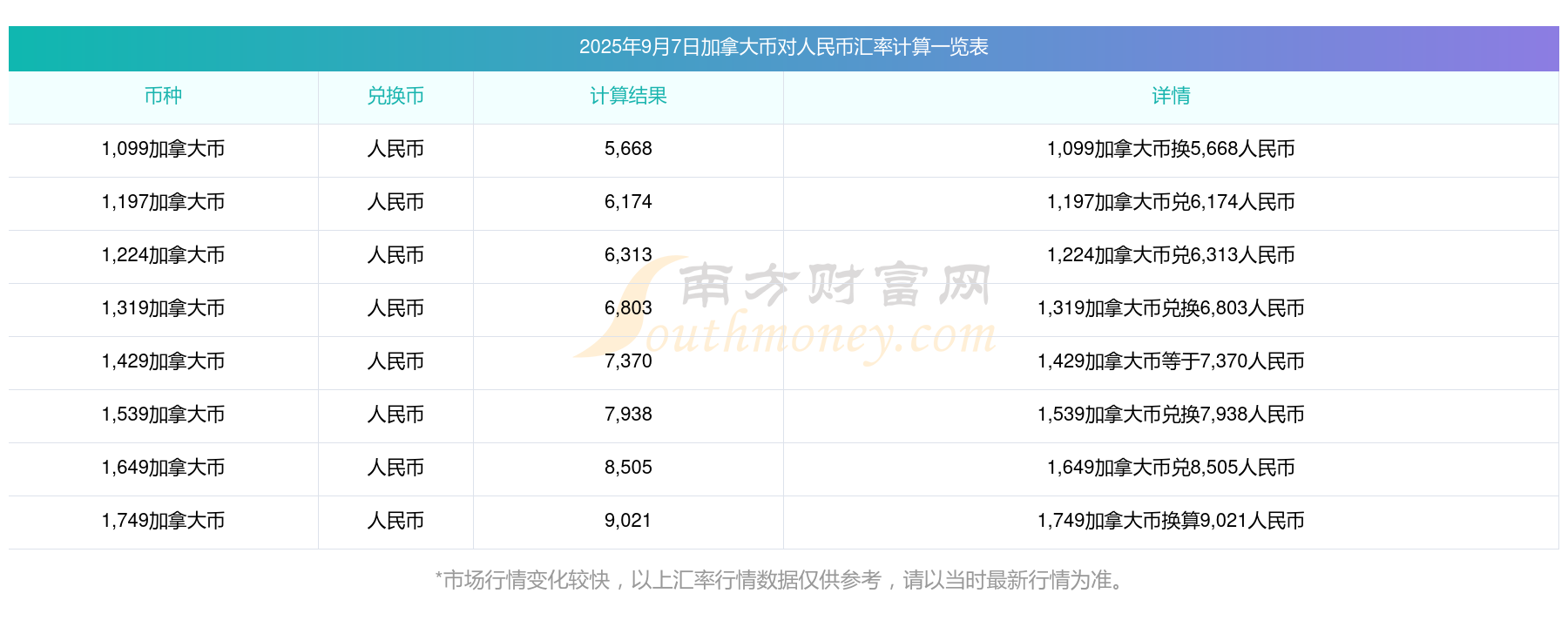Viewport: 1568px width, 627px height.
Task: Click the cell 1,319加拿大币
Action: [x=163, y=308]
